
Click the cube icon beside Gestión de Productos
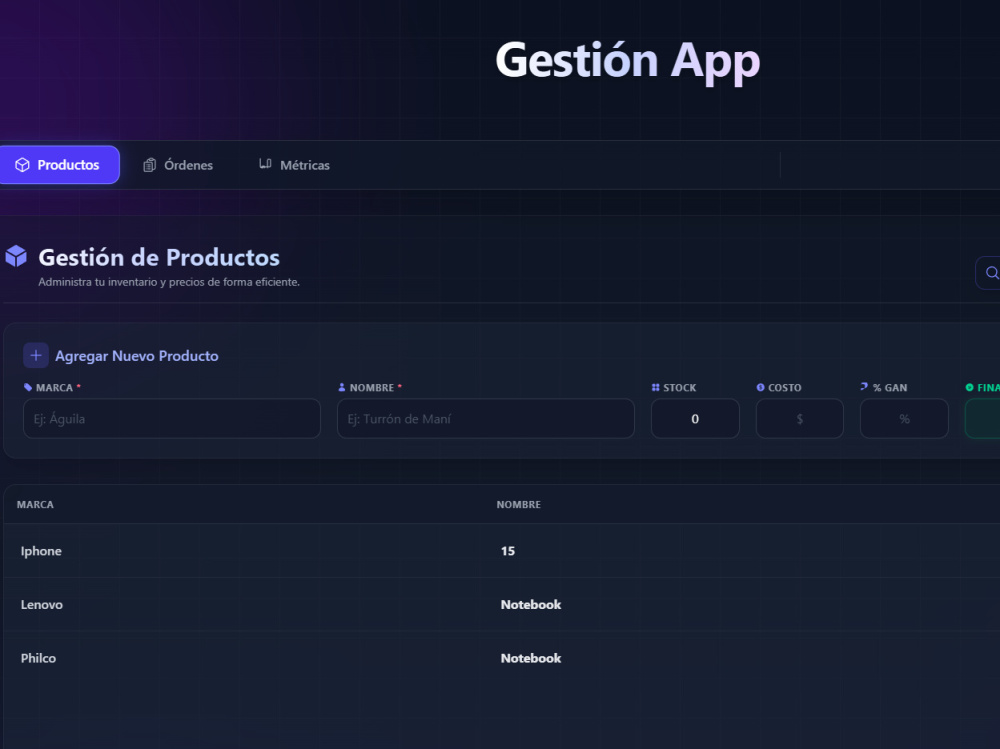17,256
